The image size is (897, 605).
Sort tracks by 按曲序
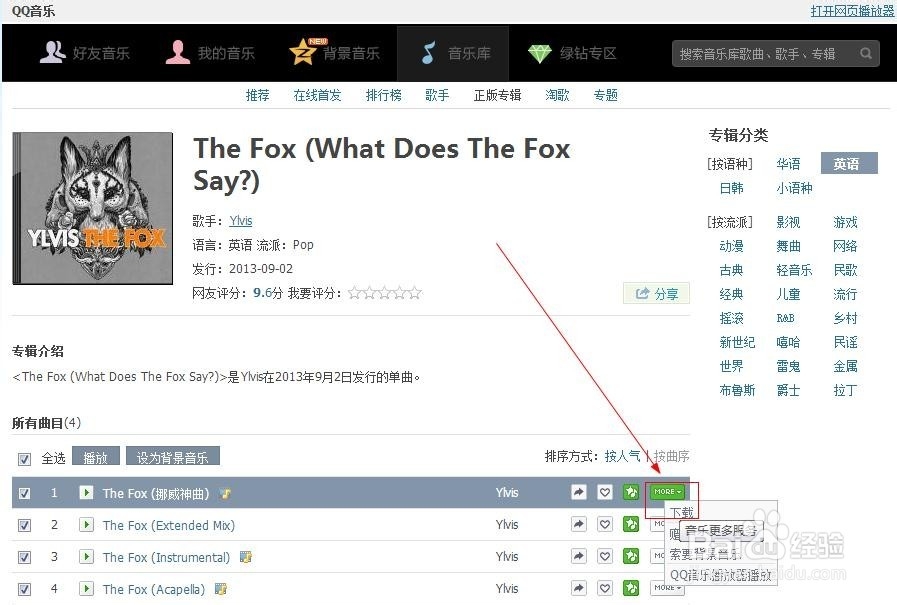point(672,456)
